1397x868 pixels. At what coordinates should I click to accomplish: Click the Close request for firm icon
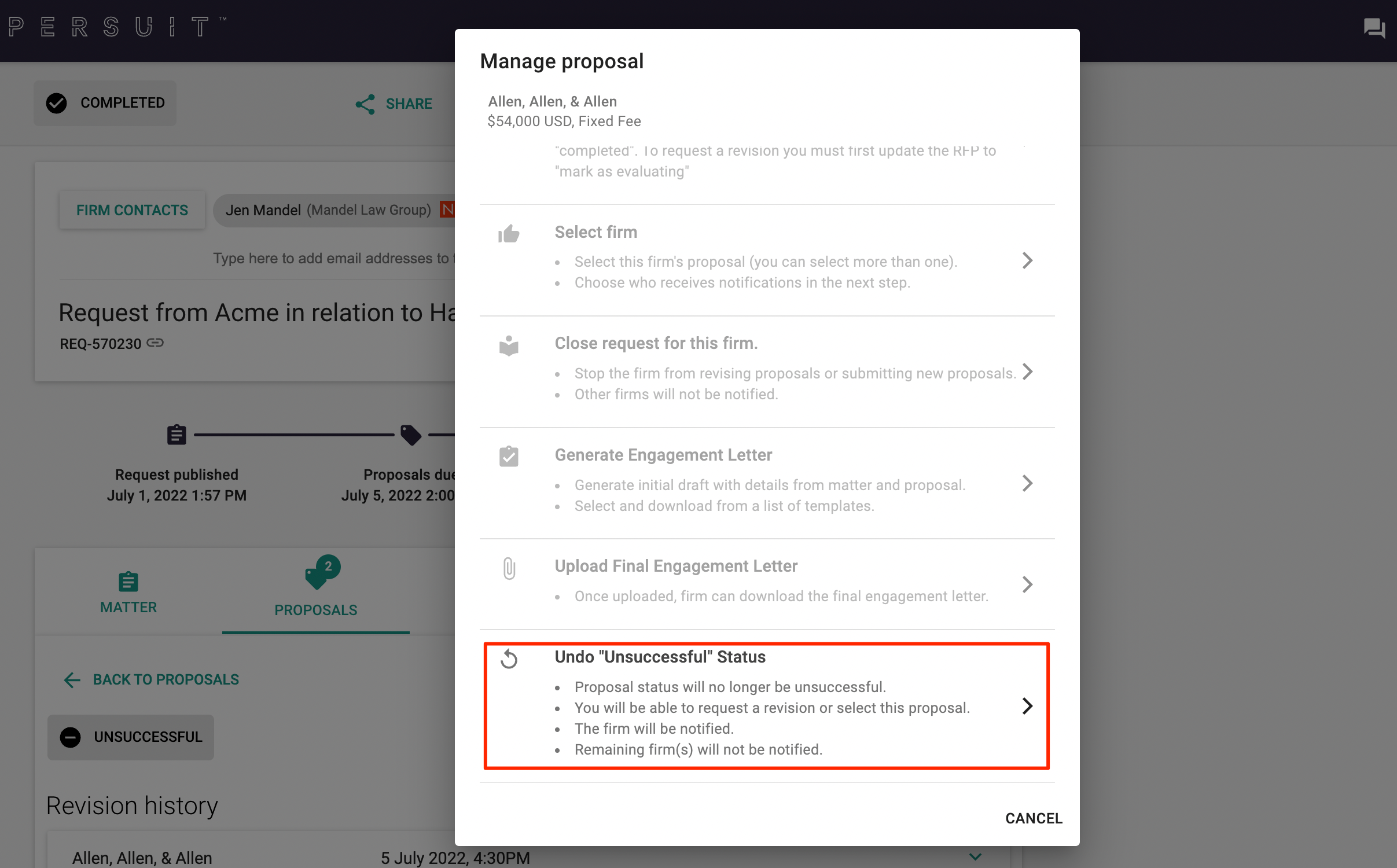(509, 345)
